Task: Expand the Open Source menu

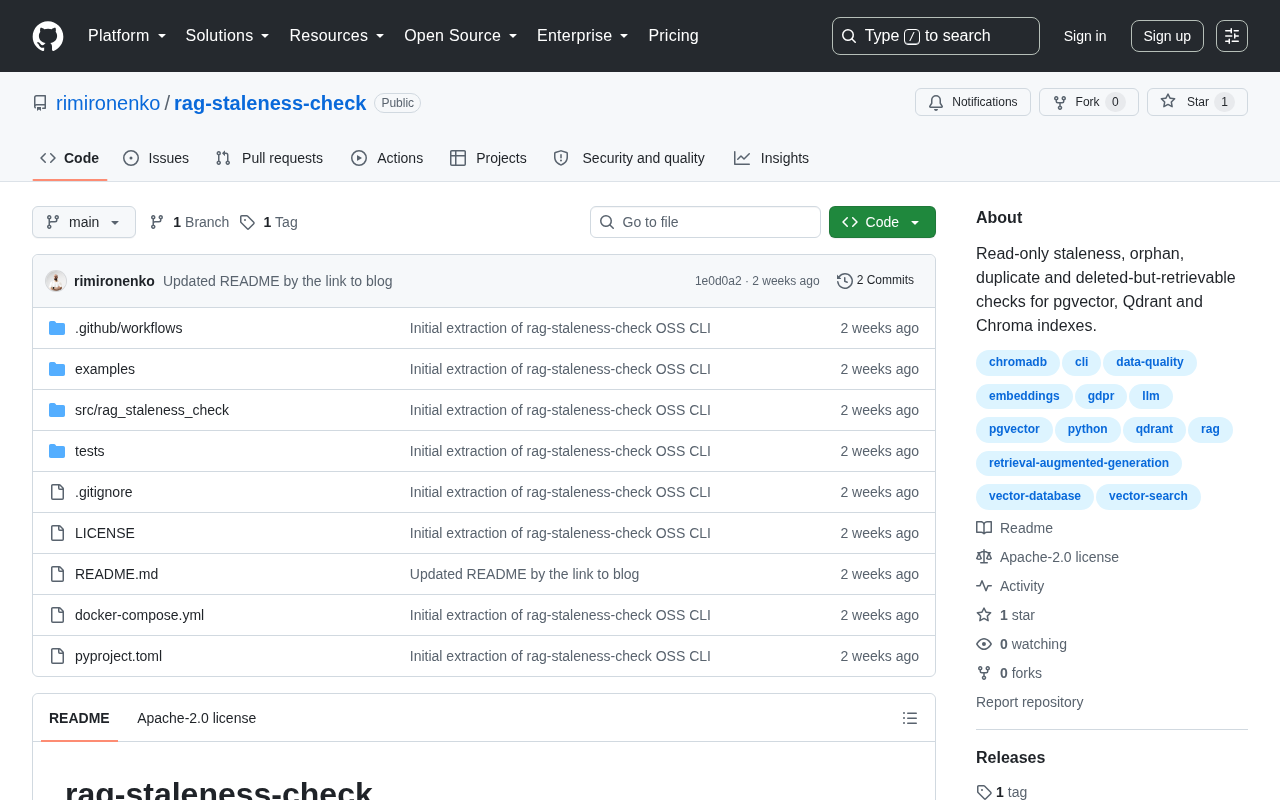Action: tap(461, 36)
